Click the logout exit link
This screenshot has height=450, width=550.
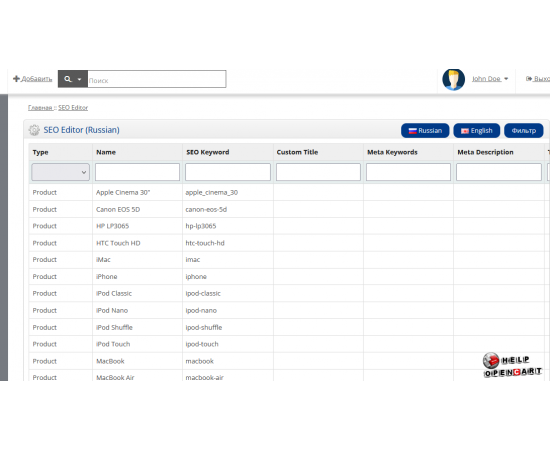point(538,79)
